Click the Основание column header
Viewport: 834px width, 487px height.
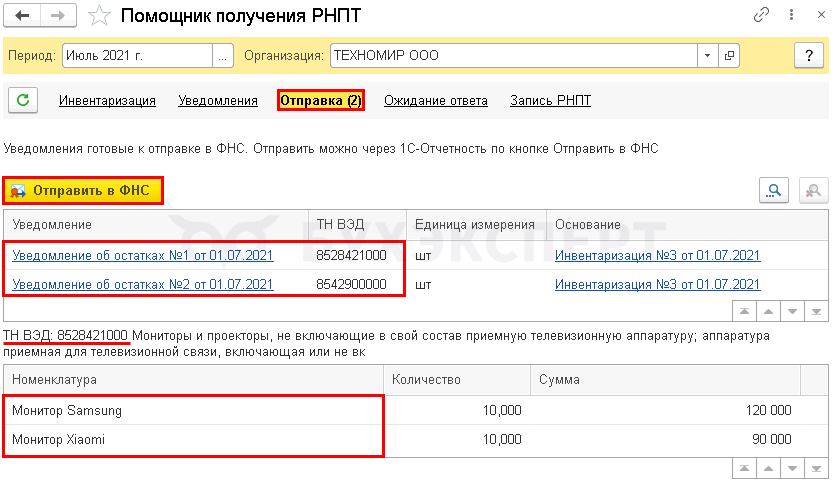pos(687,225)
